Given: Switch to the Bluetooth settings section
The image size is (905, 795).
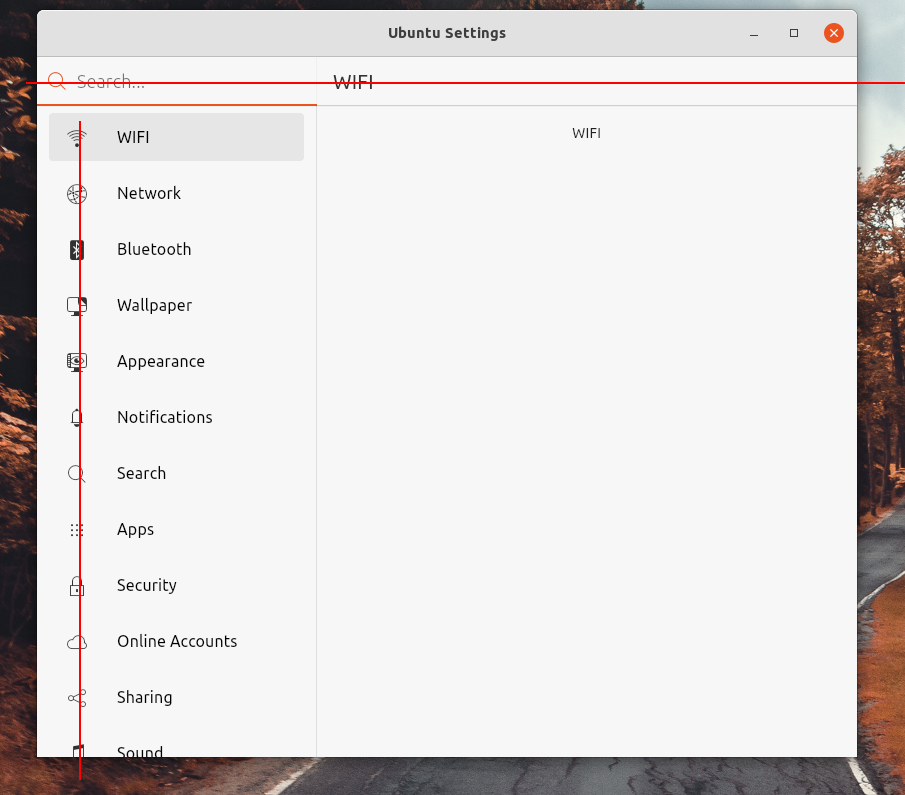Looking at the screenshot, I should 154,249.
